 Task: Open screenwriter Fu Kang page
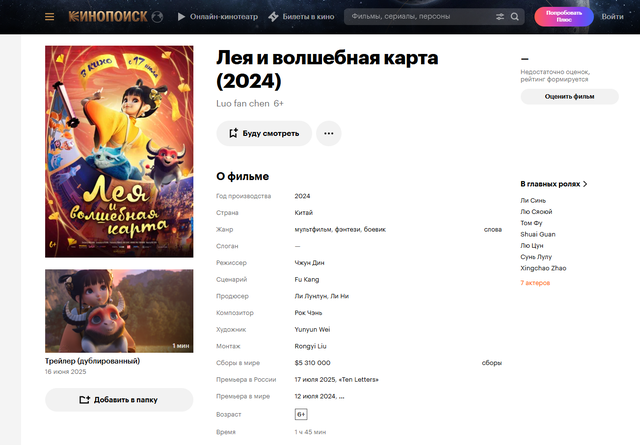pyautogui.click(x=307, y=279)
